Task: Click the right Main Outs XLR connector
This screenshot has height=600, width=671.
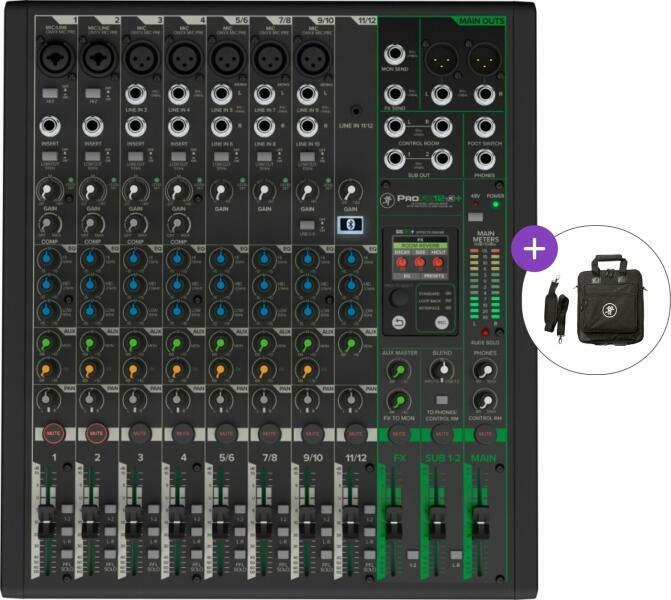Action: [484, 59]
